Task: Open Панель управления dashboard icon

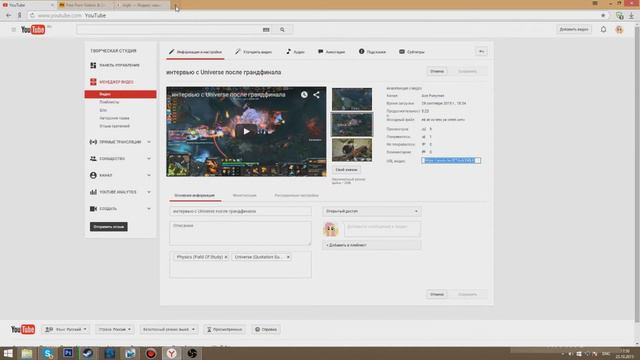Action: coord(93,65)
